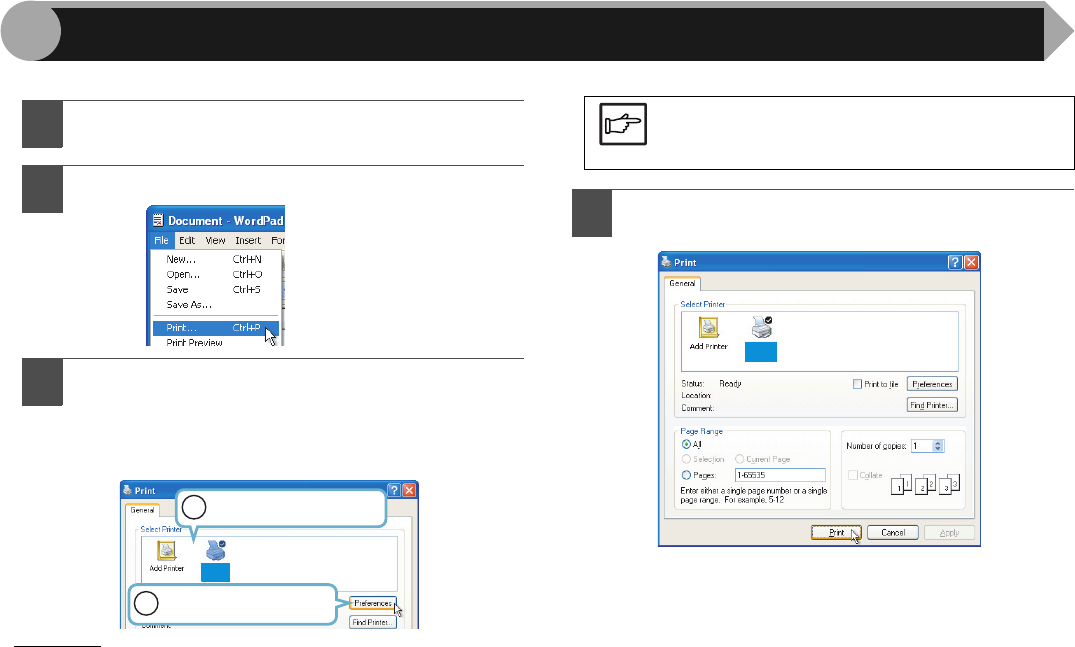Click the printer icon in the full Print dialog title bar
This screenshot has height=647, width=1075.
coord(666,262)
